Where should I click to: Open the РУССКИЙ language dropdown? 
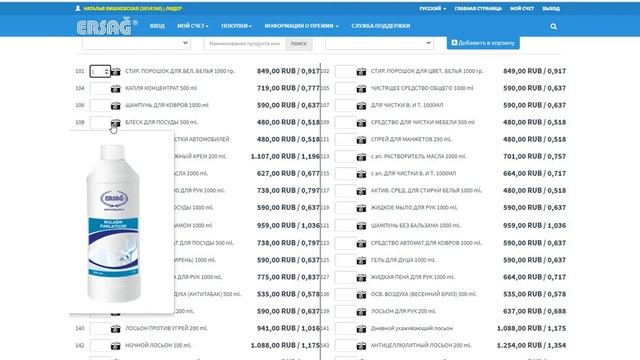pos(432,9)
